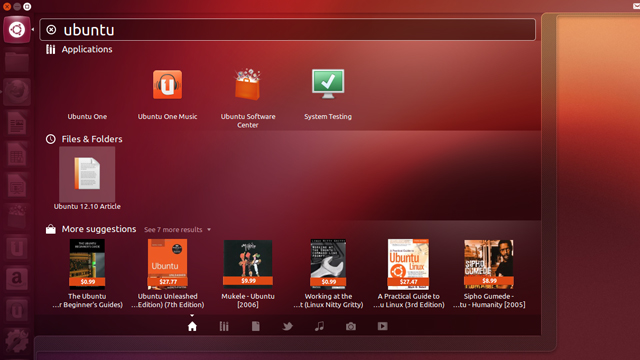This screenshot has height=360, width=640.
Task: Click the More suggestions section header
Action: coord(91,229)
